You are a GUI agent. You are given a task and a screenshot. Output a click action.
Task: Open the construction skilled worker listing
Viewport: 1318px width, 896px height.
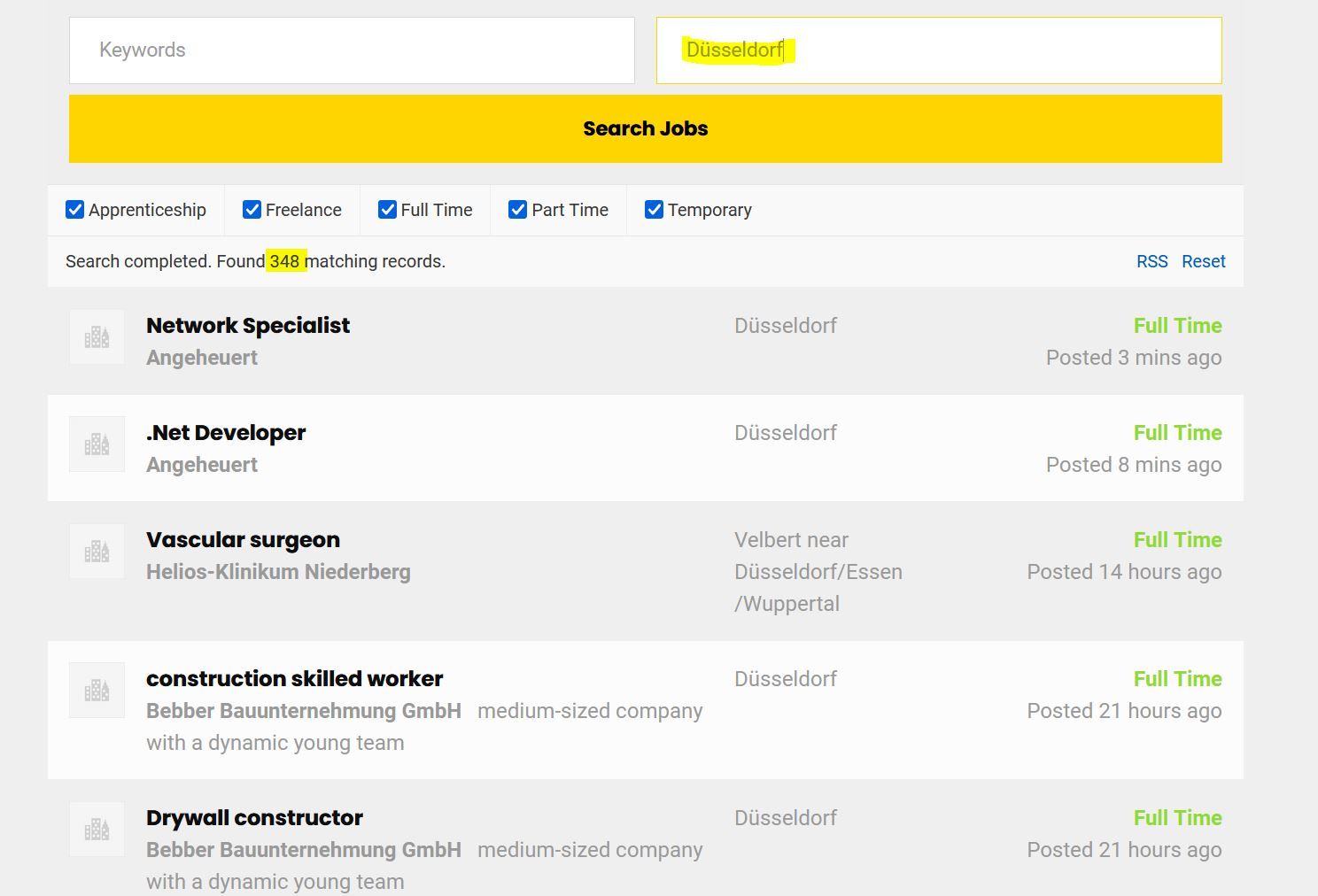coord(294,679)
